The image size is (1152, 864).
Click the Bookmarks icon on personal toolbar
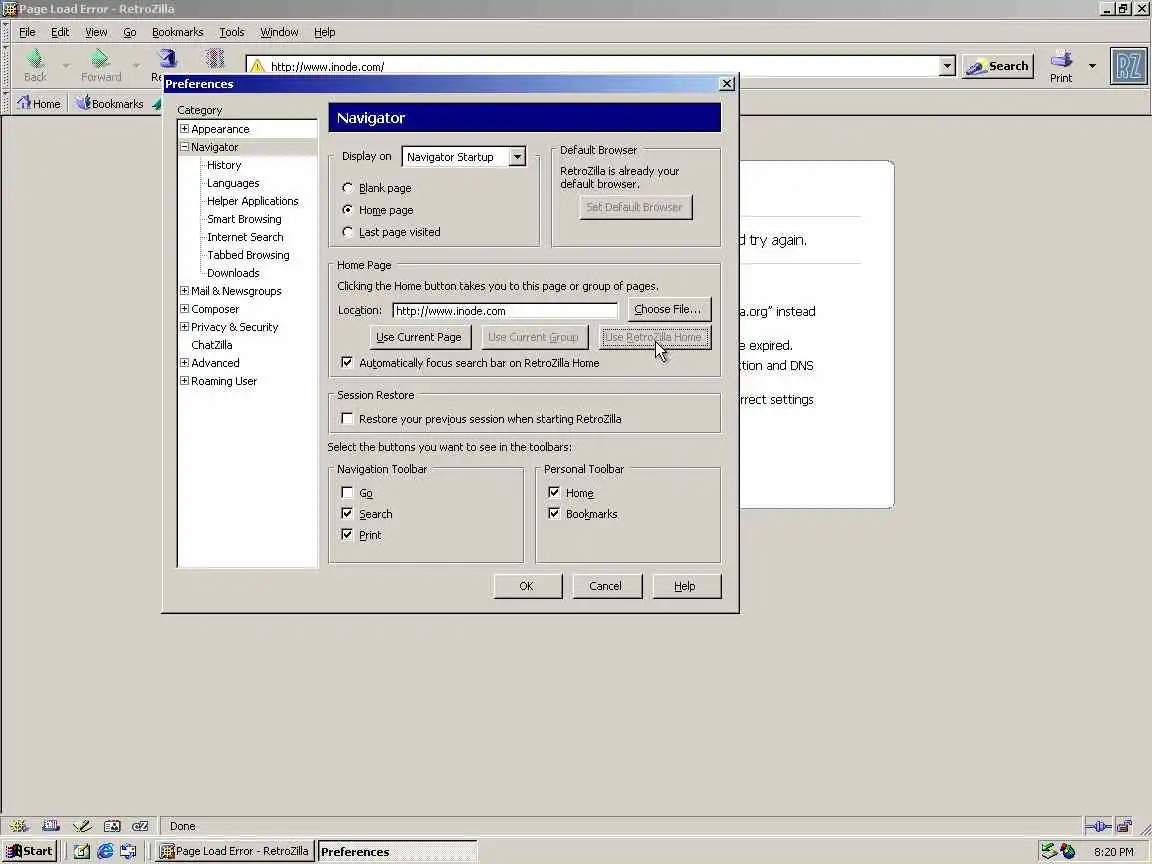[83, 103]
